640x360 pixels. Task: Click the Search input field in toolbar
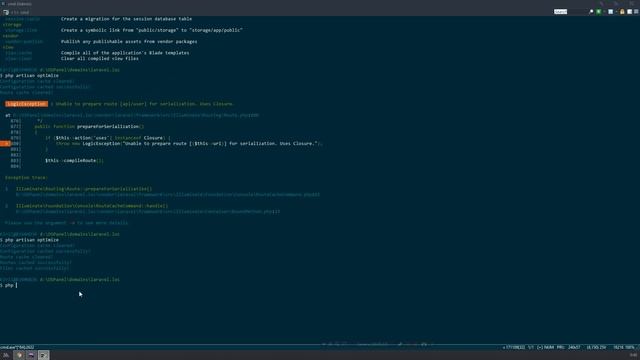571,12
